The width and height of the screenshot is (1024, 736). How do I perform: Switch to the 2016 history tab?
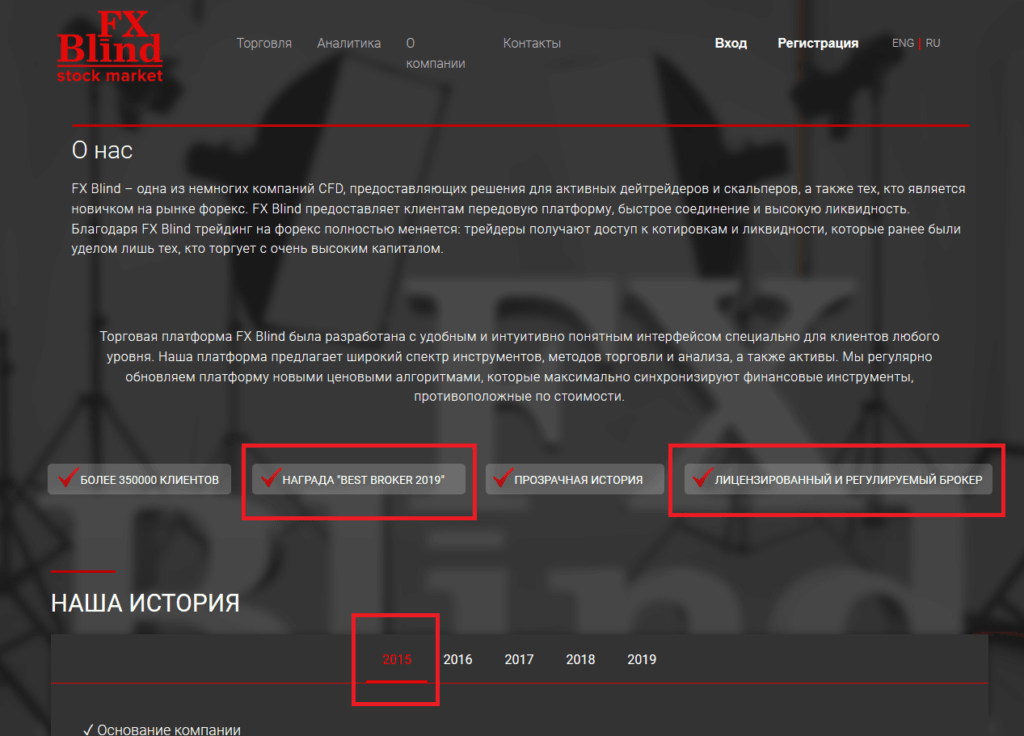pyautogui.click(x=458, y=660)
